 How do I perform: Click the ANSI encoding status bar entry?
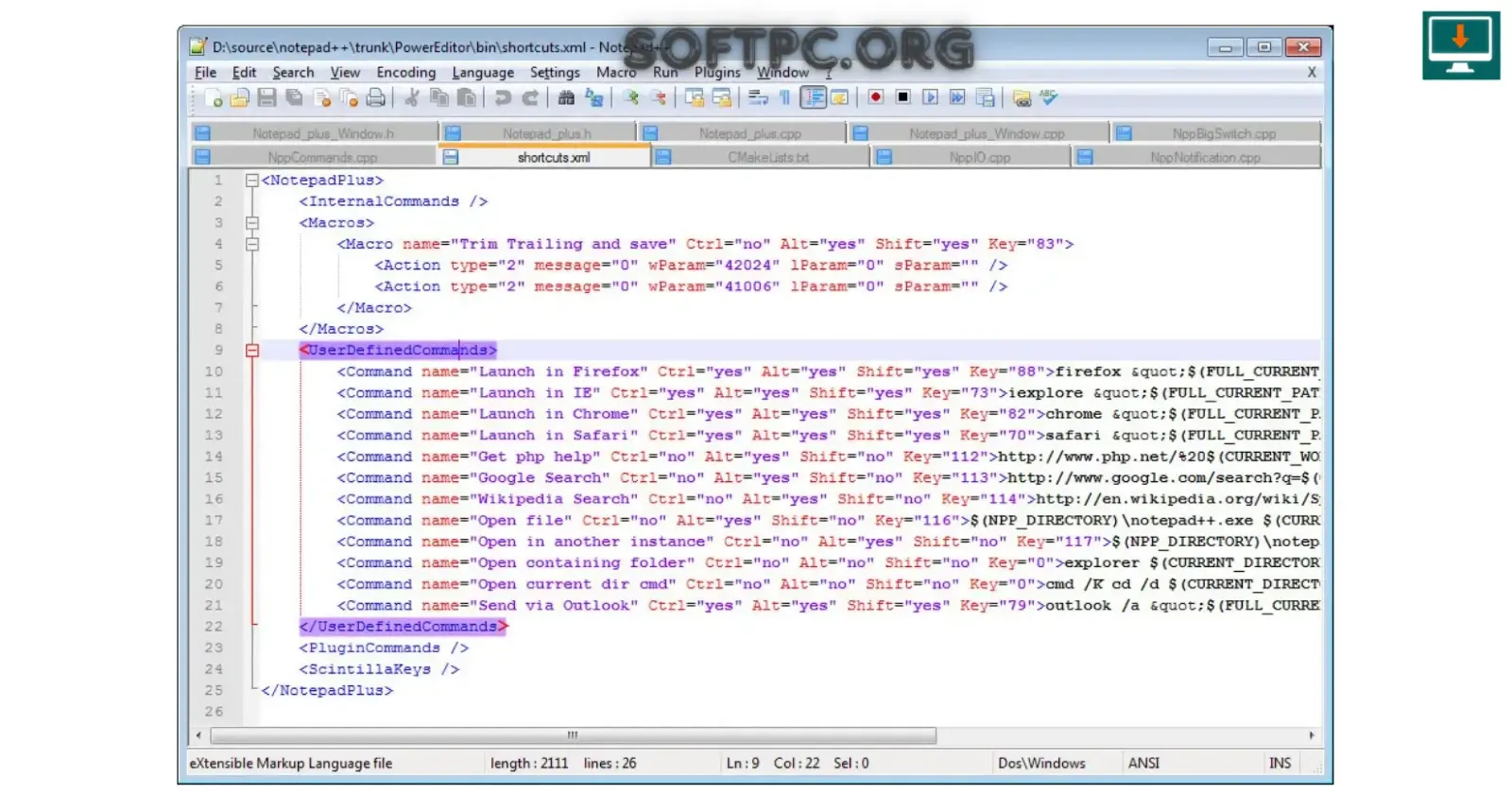click(1143, 763)
